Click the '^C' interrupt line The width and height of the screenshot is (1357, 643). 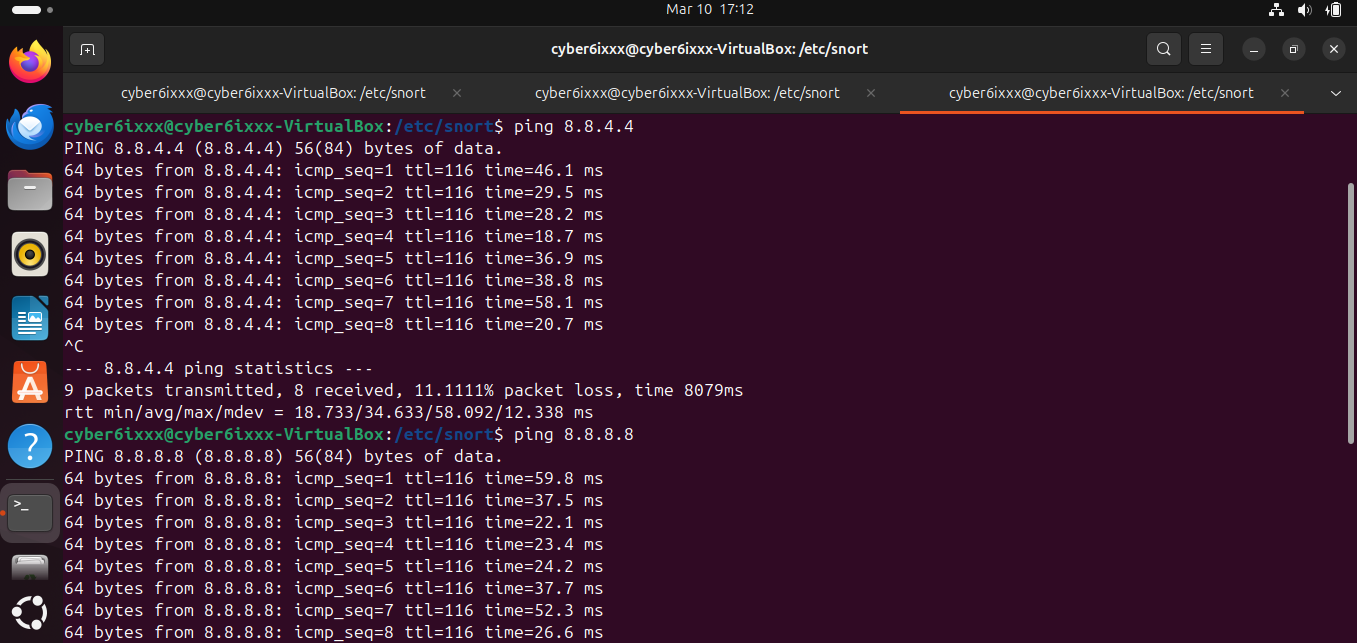[x=74, y=347]
